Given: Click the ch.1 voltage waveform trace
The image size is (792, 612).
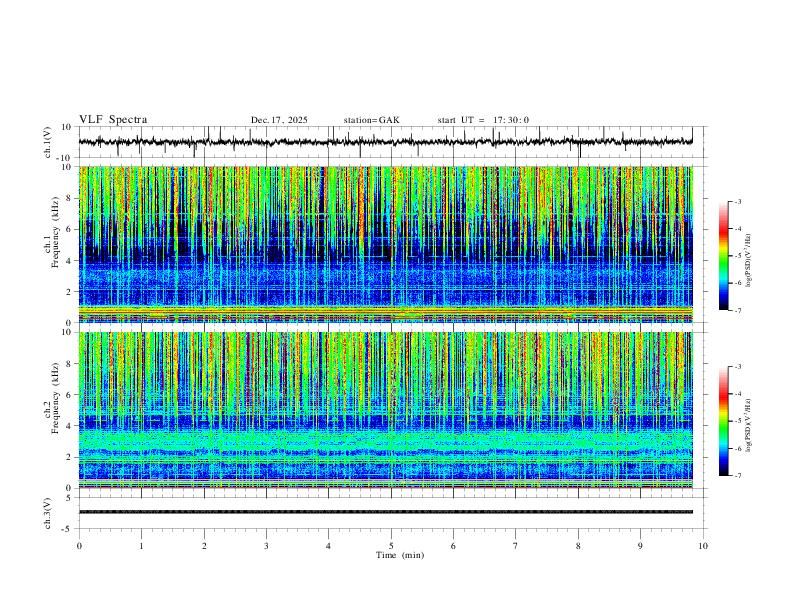Looking at the screenshot, I should tap(385, 142).
